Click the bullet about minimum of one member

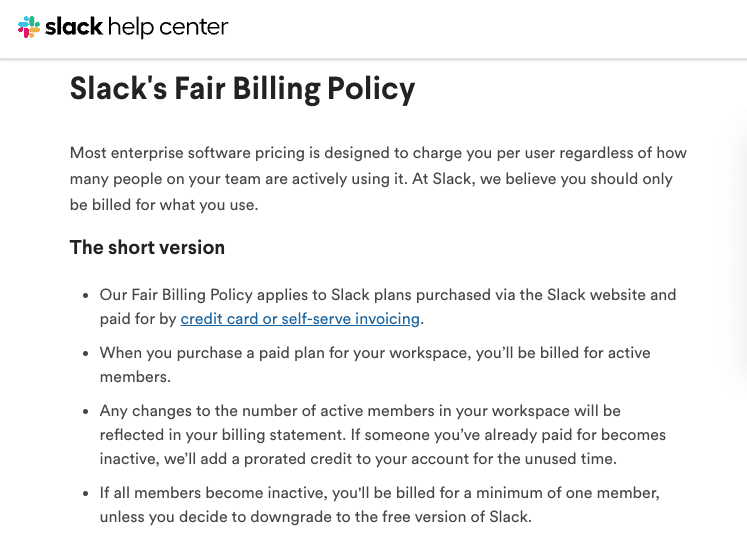coord(380,505)
